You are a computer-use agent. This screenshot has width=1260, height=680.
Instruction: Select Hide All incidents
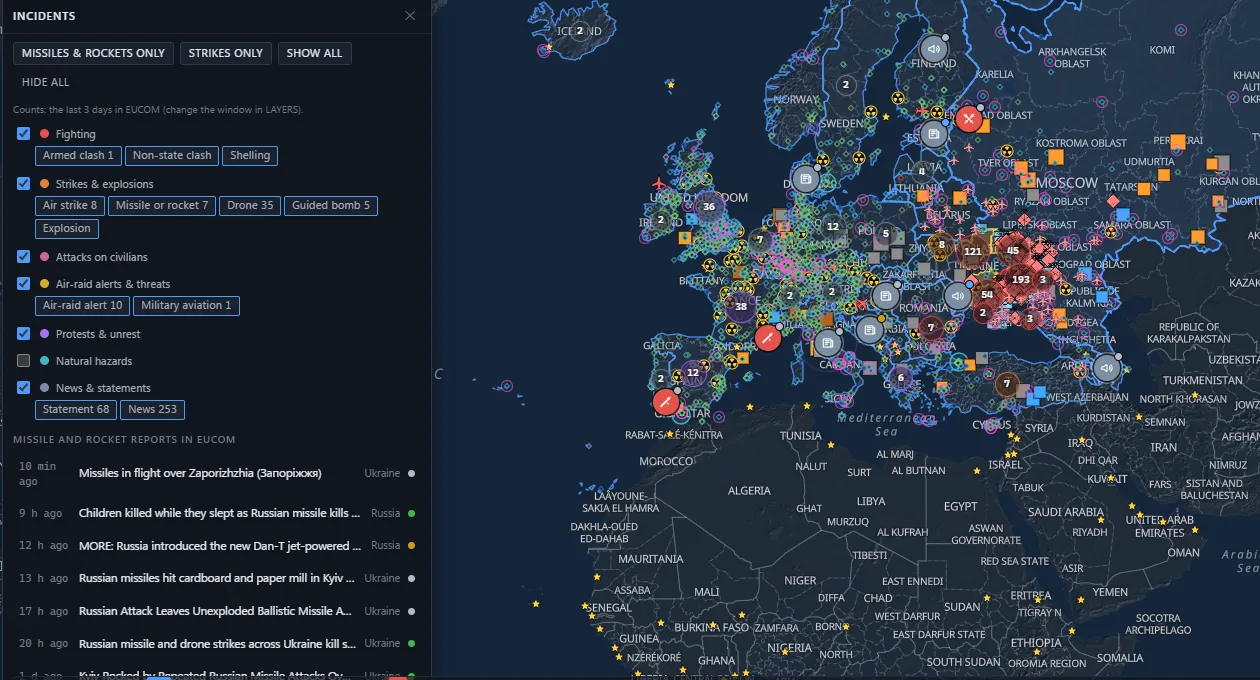tap(46, 82)
